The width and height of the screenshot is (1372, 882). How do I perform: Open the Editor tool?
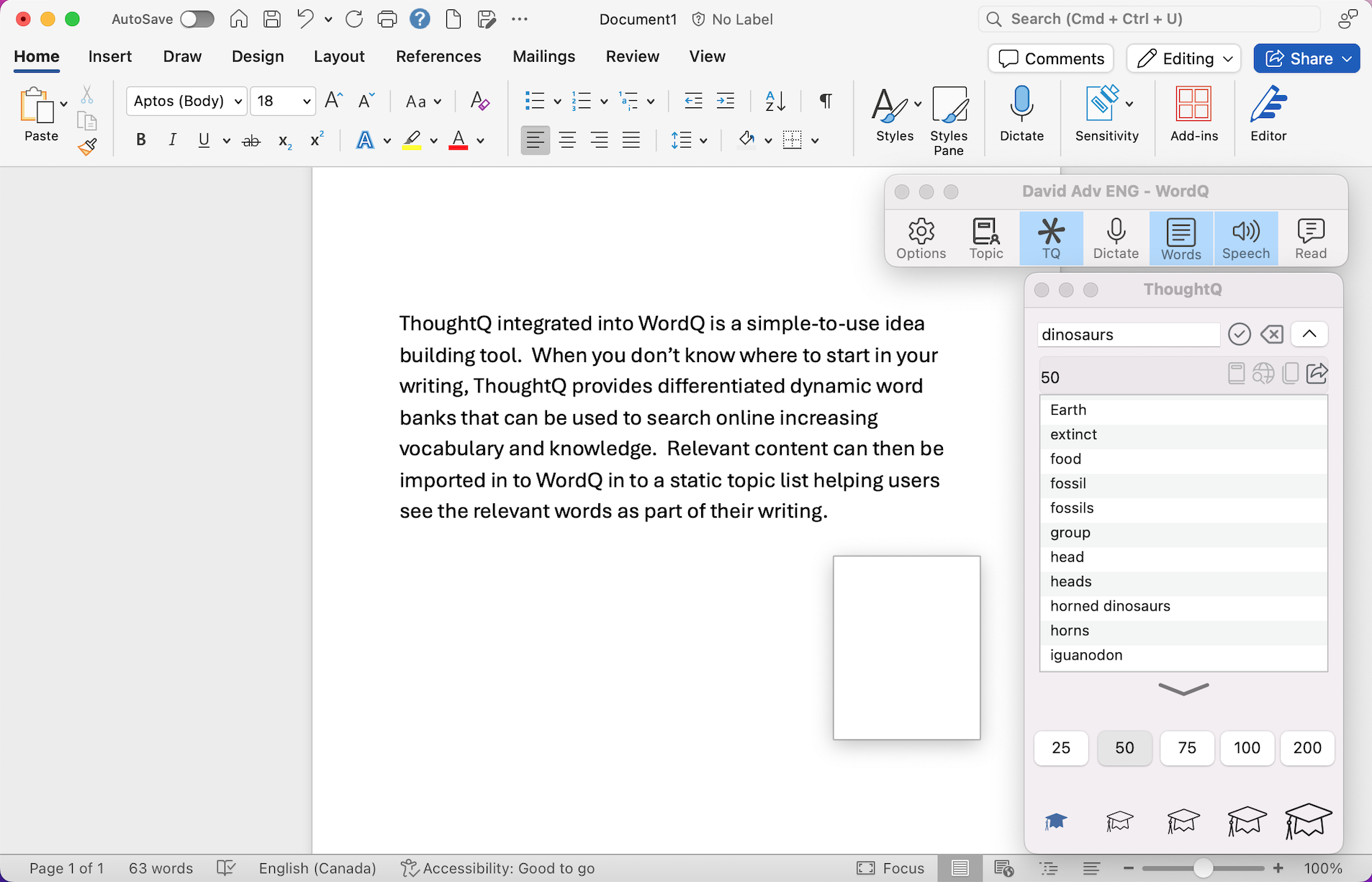tap(1268, 113)
